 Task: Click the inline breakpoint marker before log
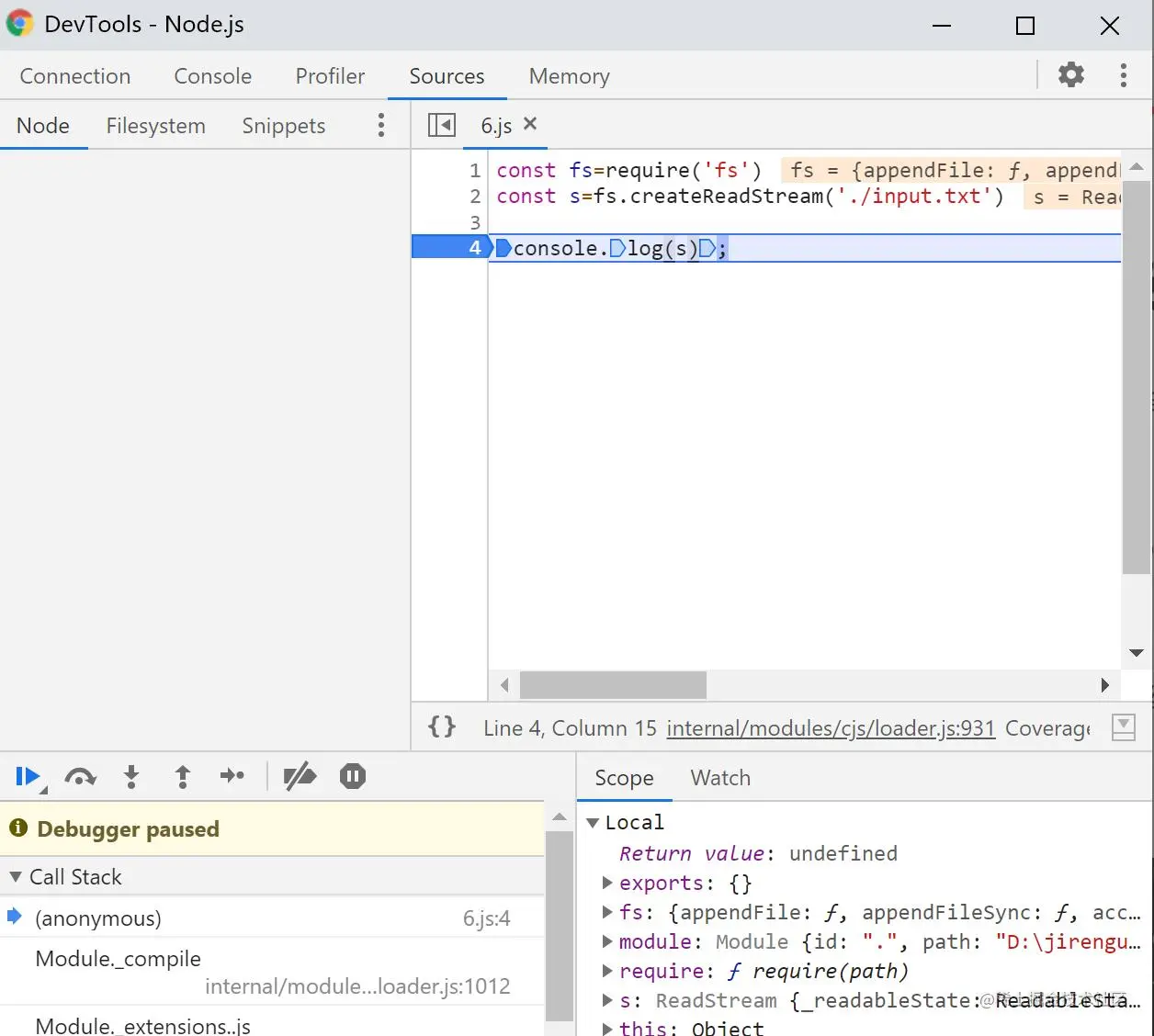617,248
